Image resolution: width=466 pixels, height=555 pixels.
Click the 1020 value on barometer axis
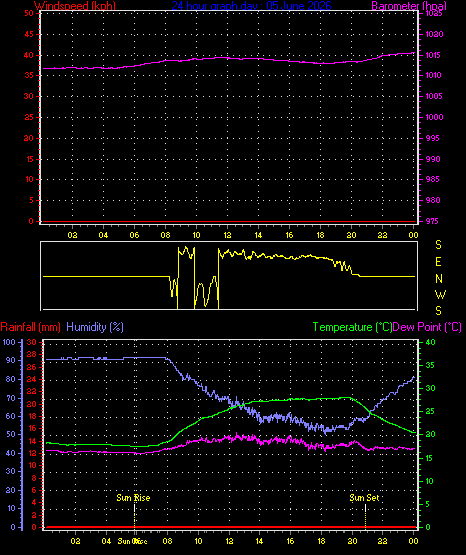434,34
